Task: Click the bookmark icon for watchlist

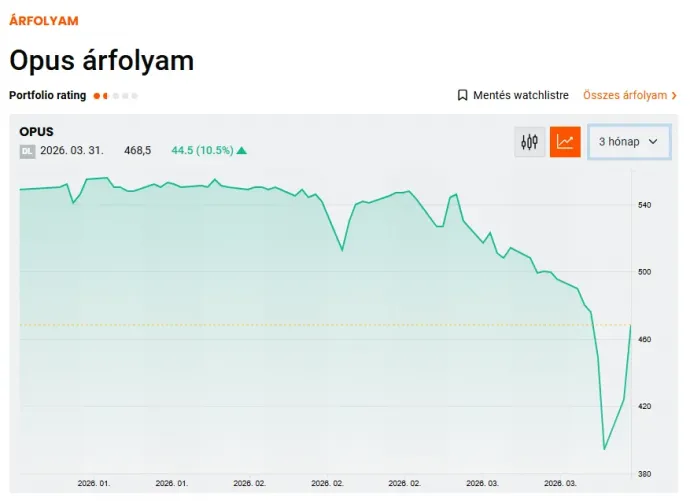Action: click(462, 96)
